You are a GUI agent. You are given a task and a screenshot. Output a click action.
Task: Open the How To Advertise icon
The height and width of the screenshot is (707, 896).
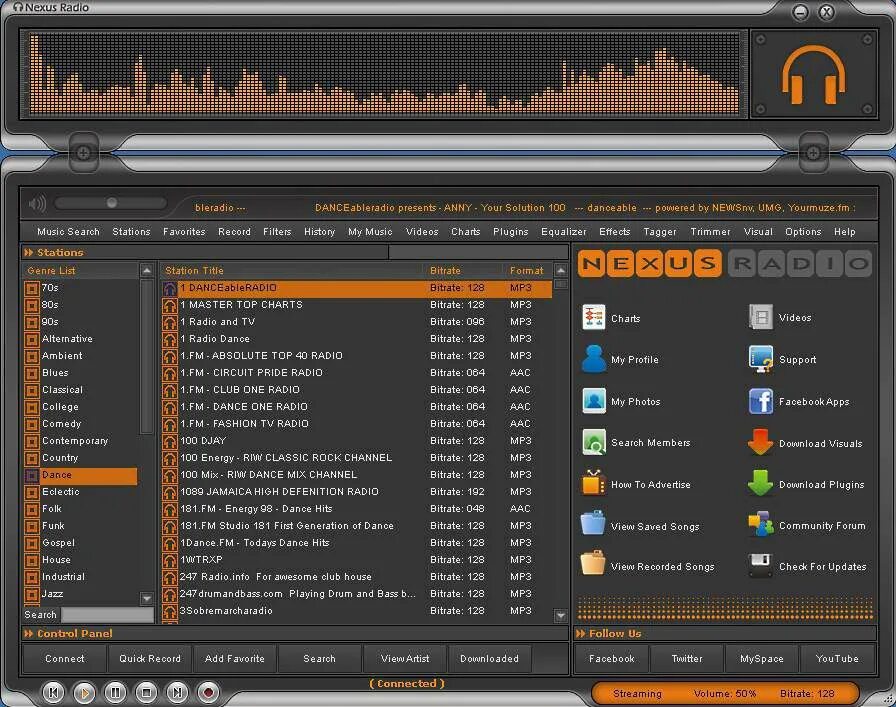tap(593, 483)
